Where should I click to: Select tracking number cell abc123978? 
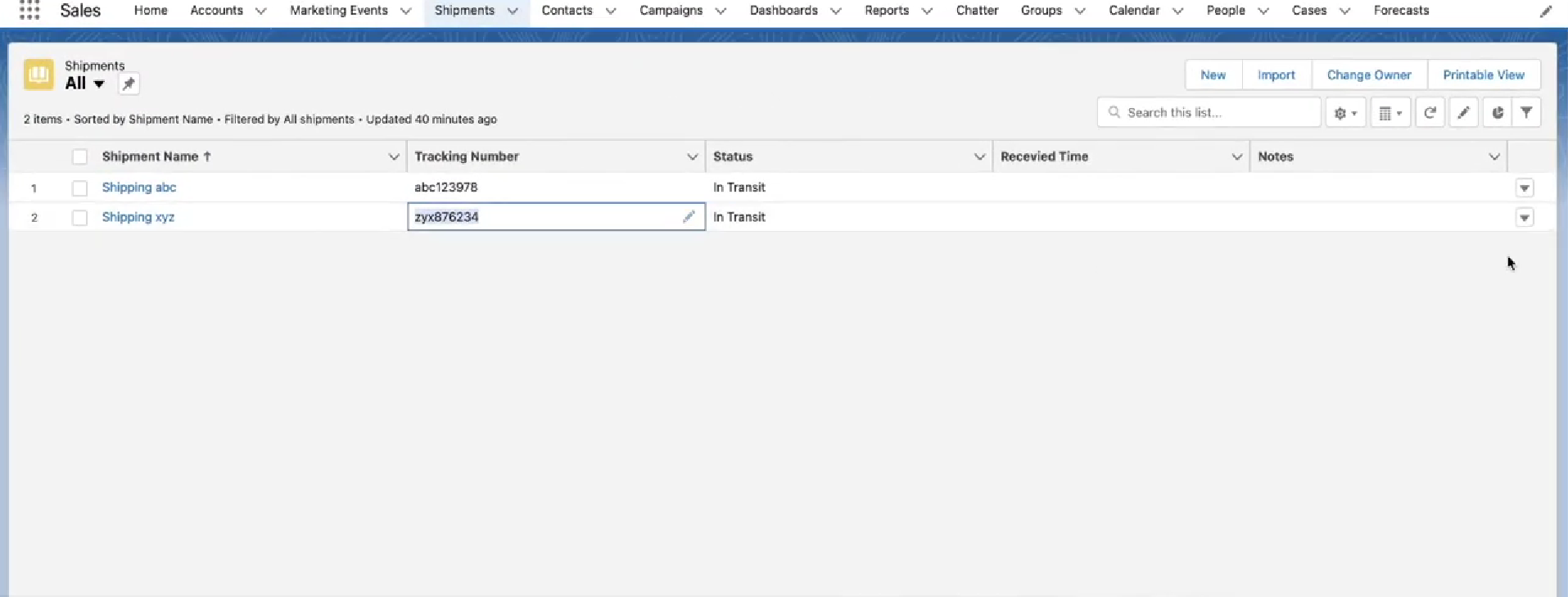click(556, 188)
